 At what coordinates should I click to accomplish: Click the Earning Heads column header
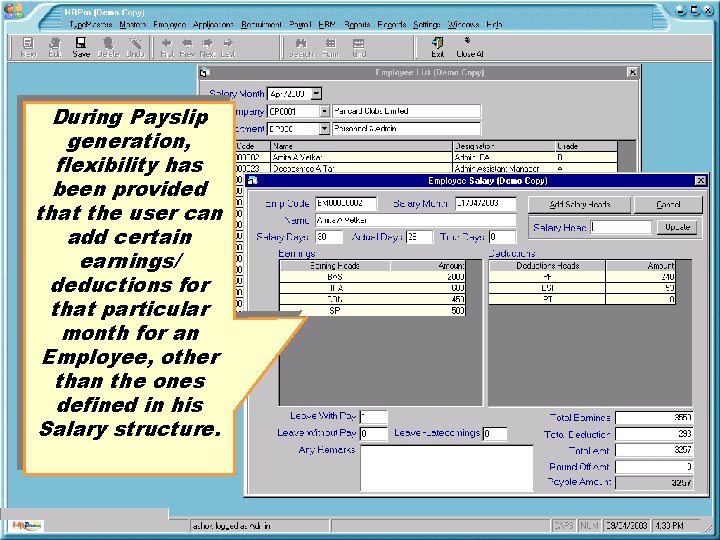click(335, 265)
